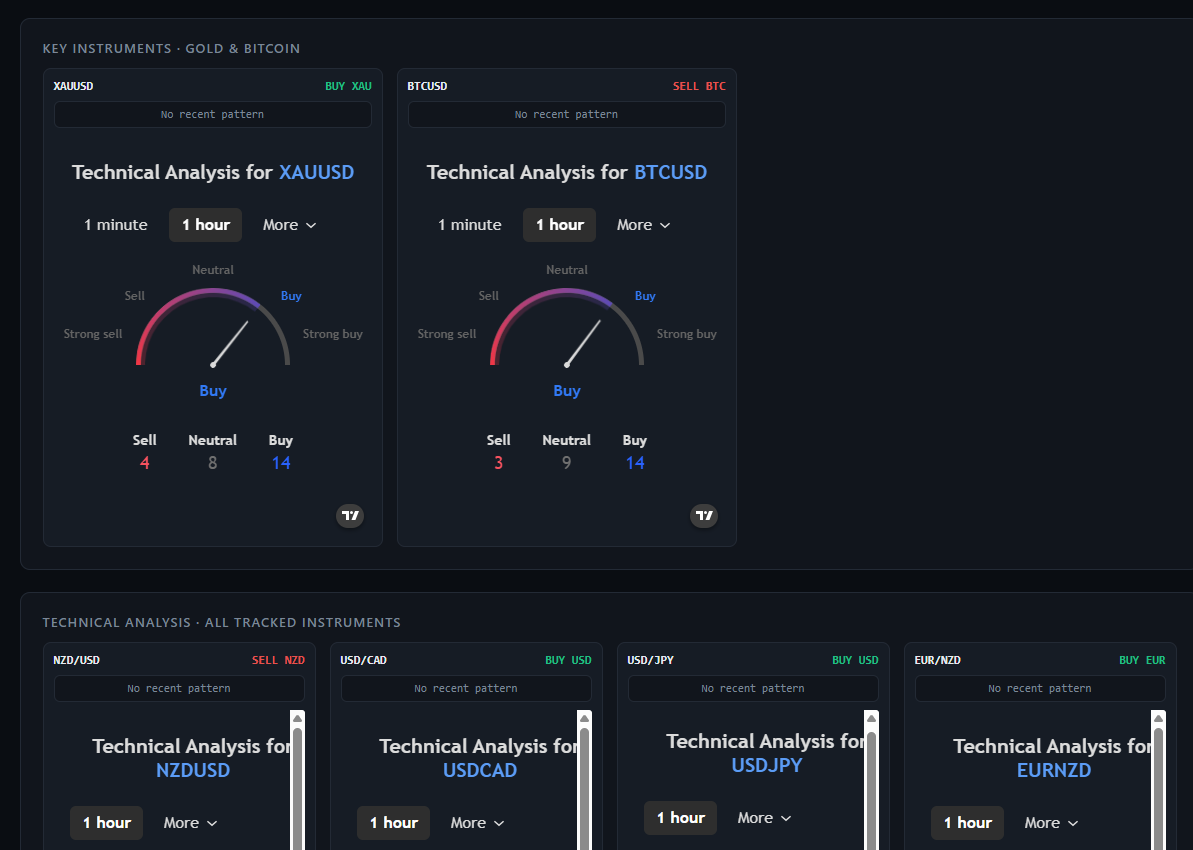
Task: Click Strong sell label on BTCUSD gauge
Action: click(x=447, y=334)
